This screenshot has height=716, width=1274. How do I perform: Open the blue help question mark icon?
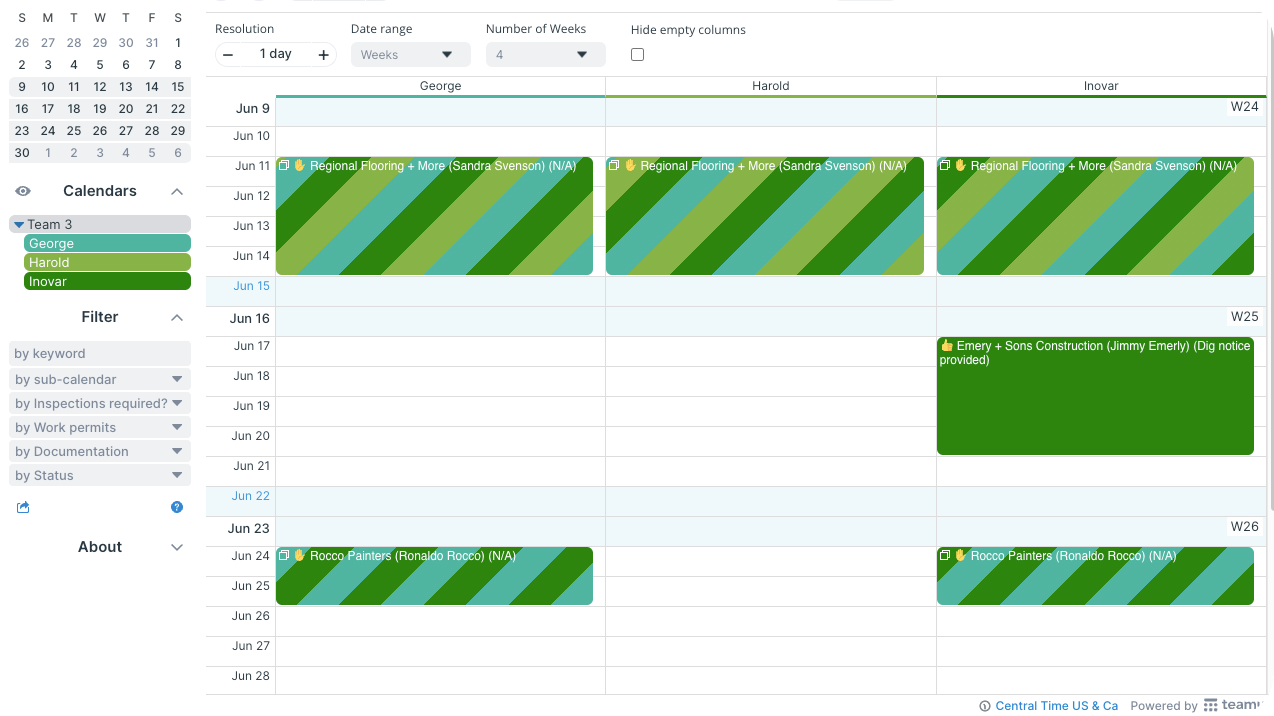(x=177, y=507)
